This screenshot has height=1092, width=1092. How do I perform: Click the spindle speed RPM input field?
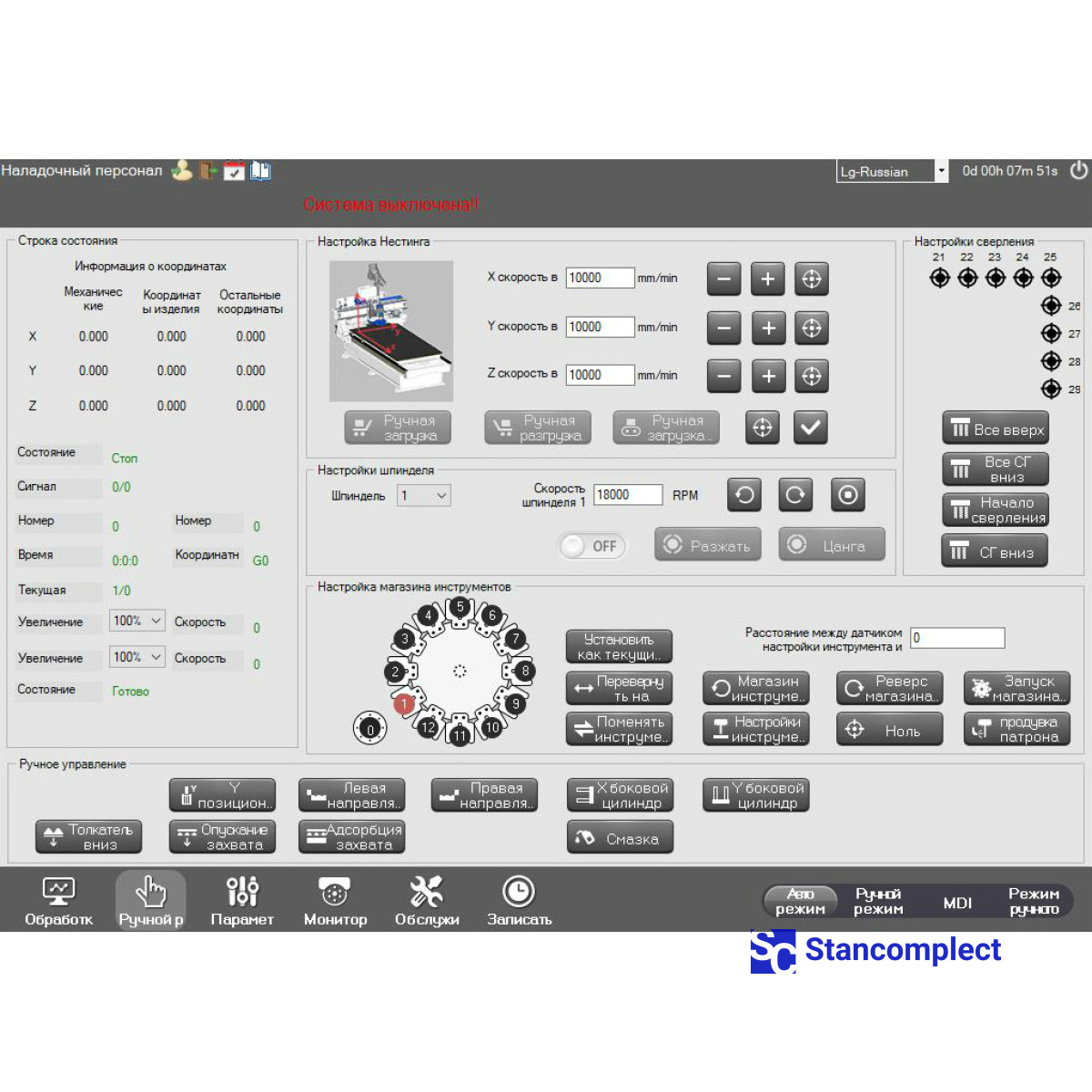pyautogui.click(x=627, y=495)
